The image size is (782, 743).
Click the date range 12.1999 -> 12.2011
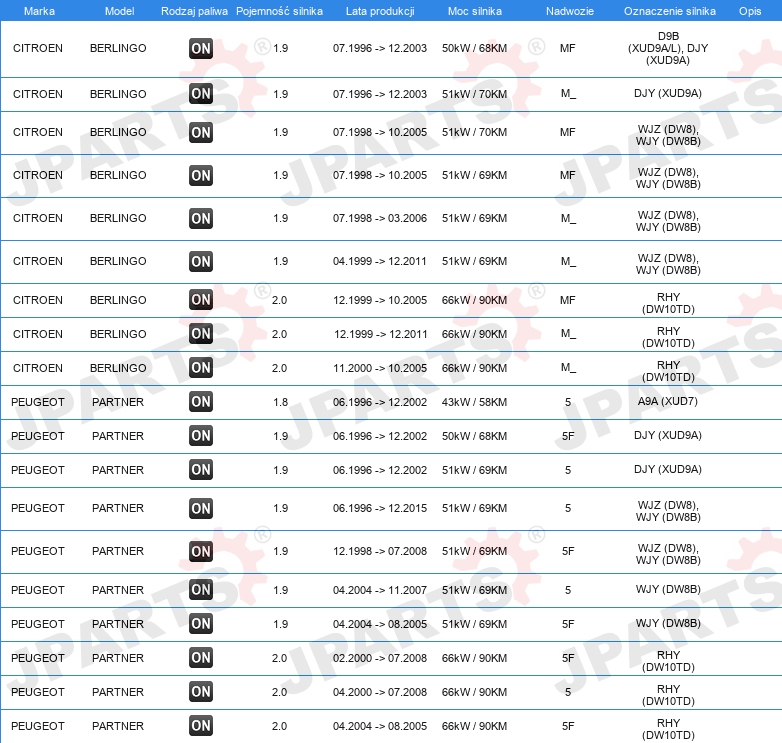point(381,334)
